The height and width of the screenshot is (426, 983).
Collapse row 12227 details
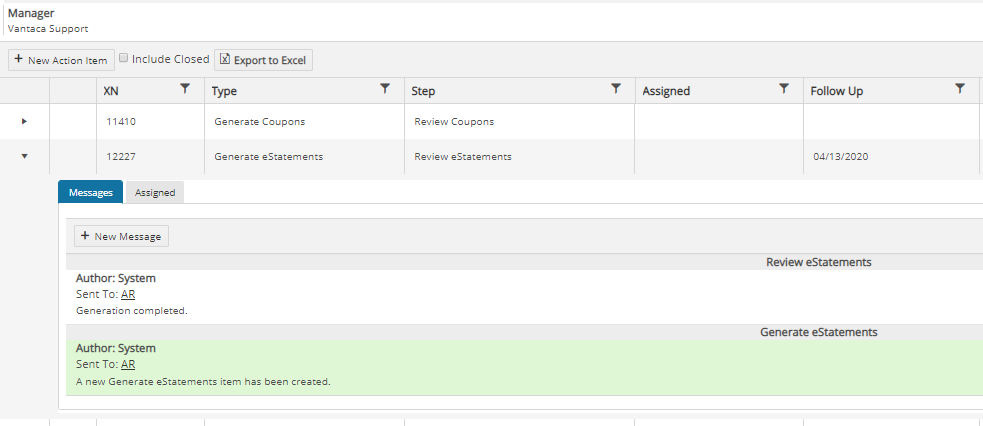coord(24,156)
